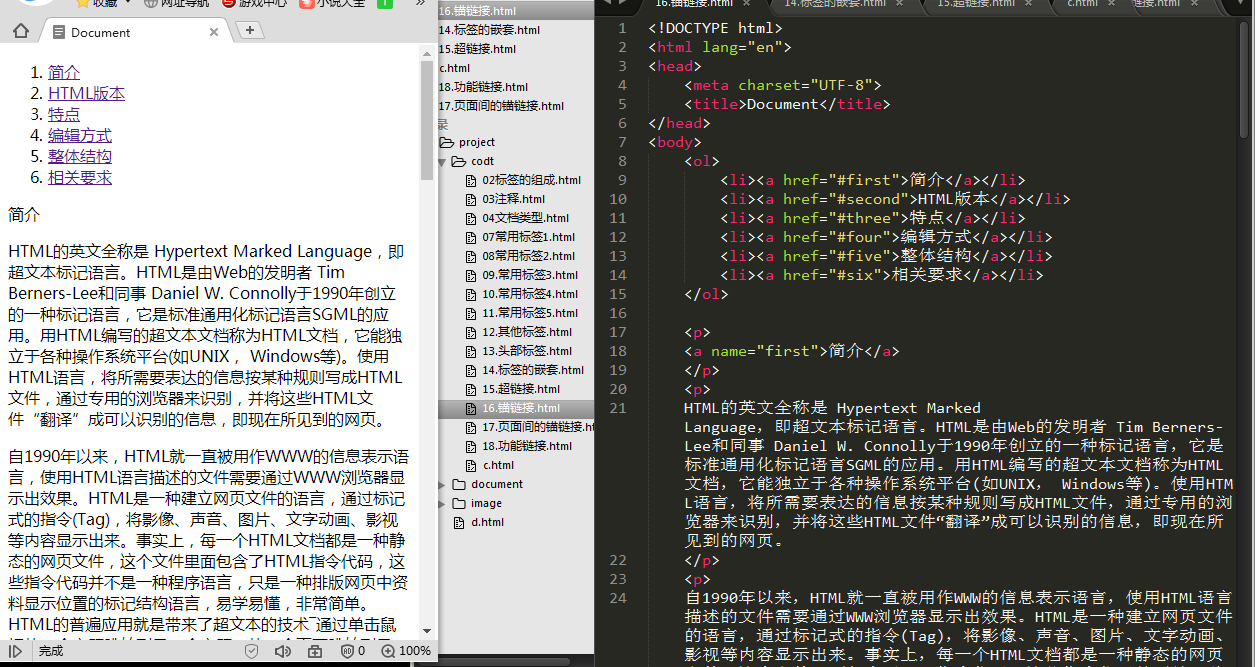Jump to the 特点 section link

64,114
